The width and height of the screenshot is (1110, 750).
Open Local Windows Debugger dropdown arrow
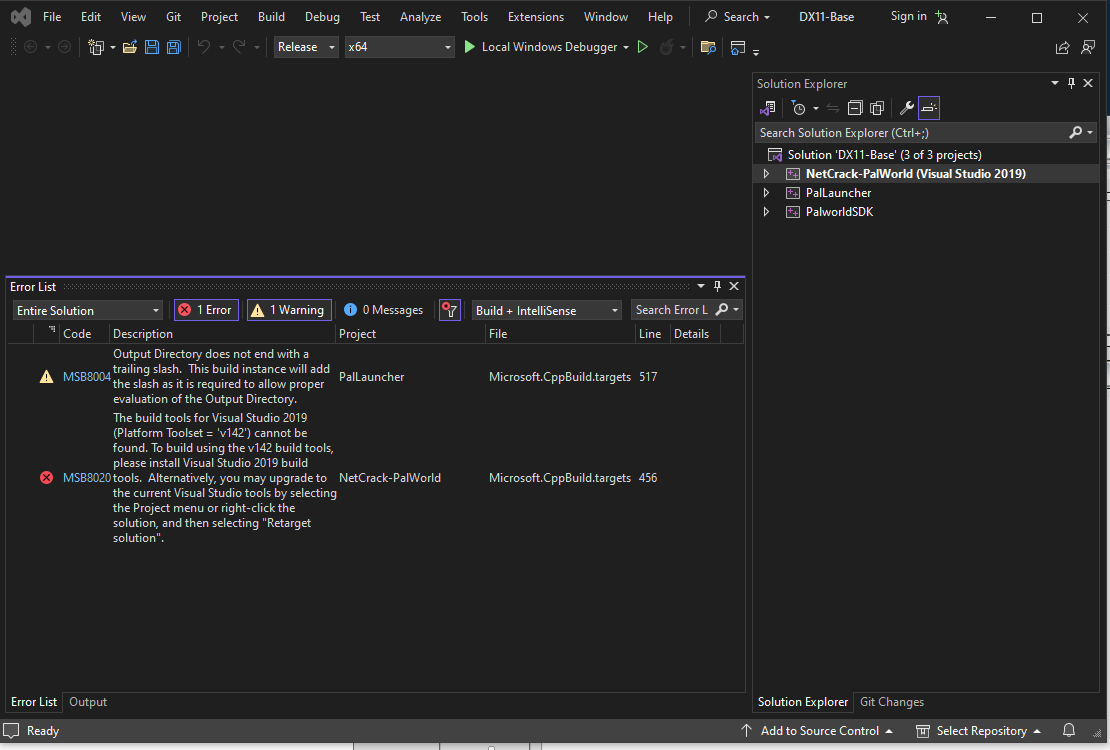coord(626,47)
